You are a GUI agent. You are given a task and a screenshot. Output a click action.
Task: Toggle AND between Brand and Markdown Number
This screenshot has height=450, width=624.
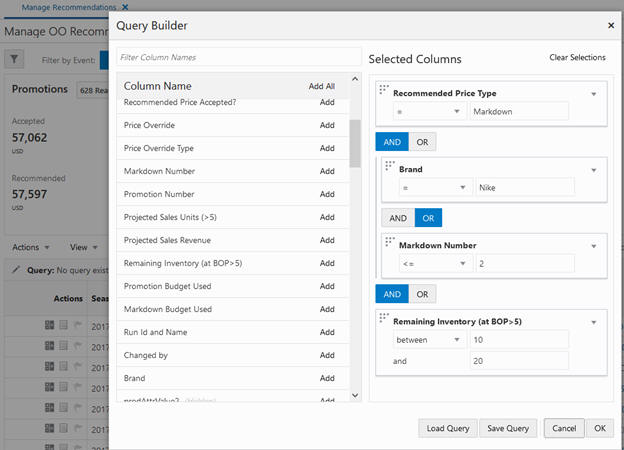398,218
